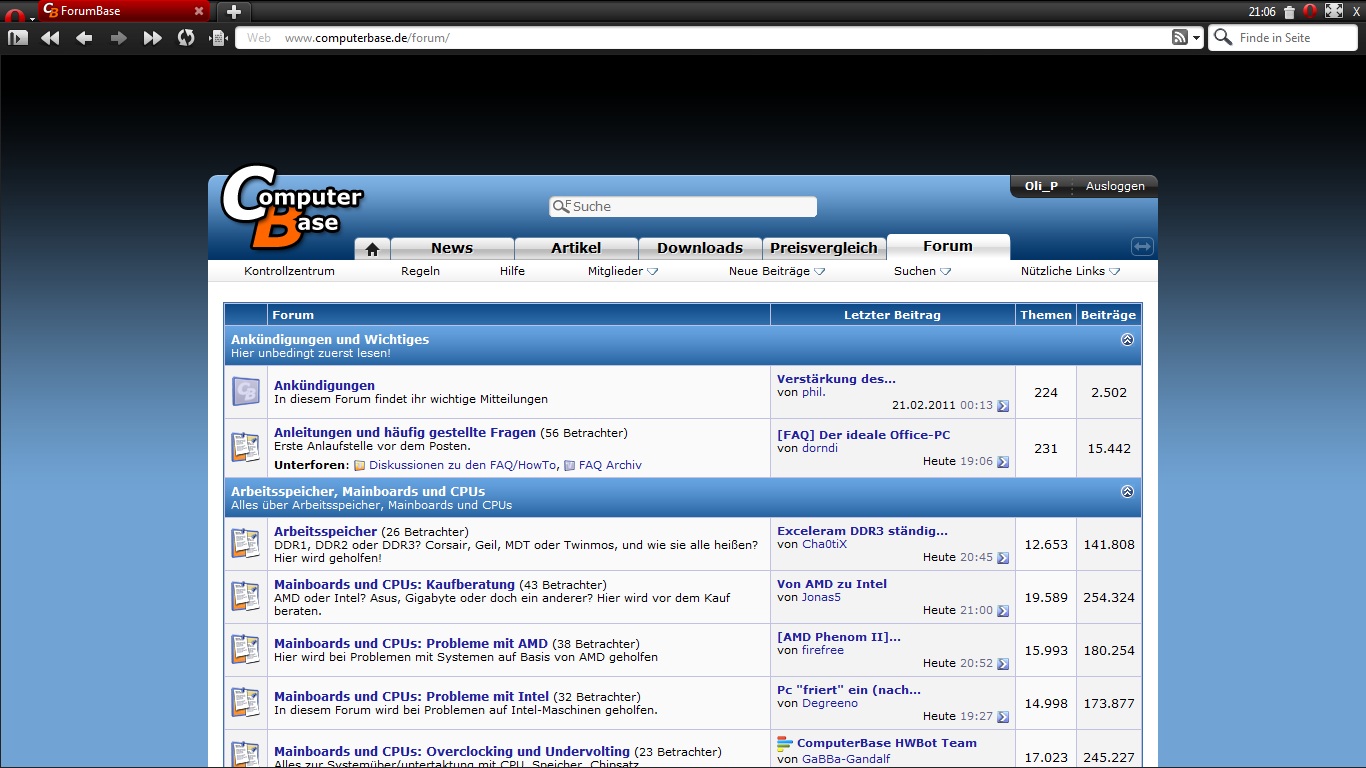Open user profile phil.
Image resolution: width=1366 pixels, height=768 pixels.
(813, 393)
